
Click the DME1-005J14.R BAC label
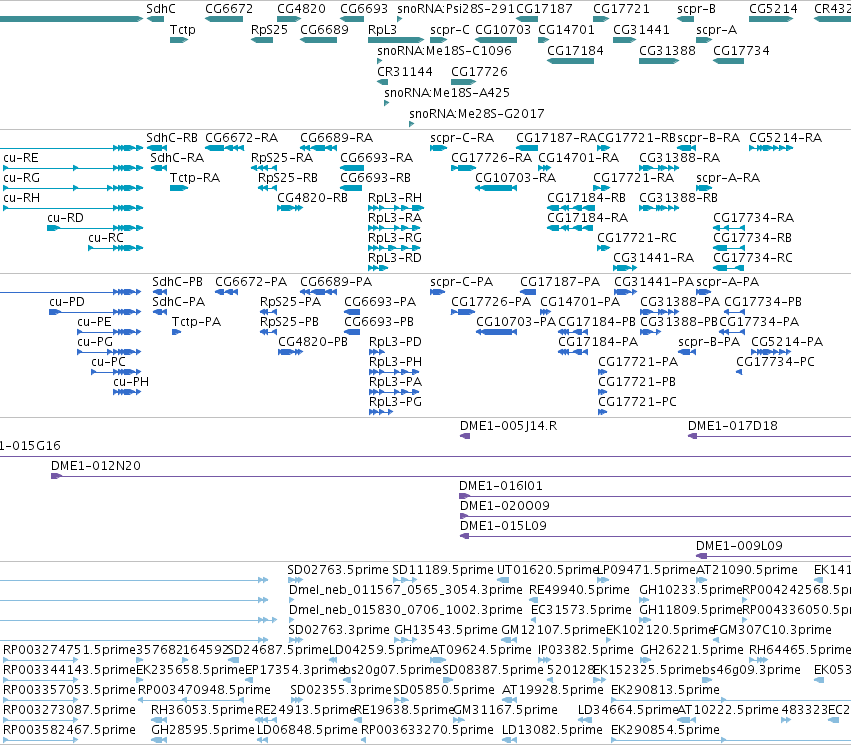(508, 426)
